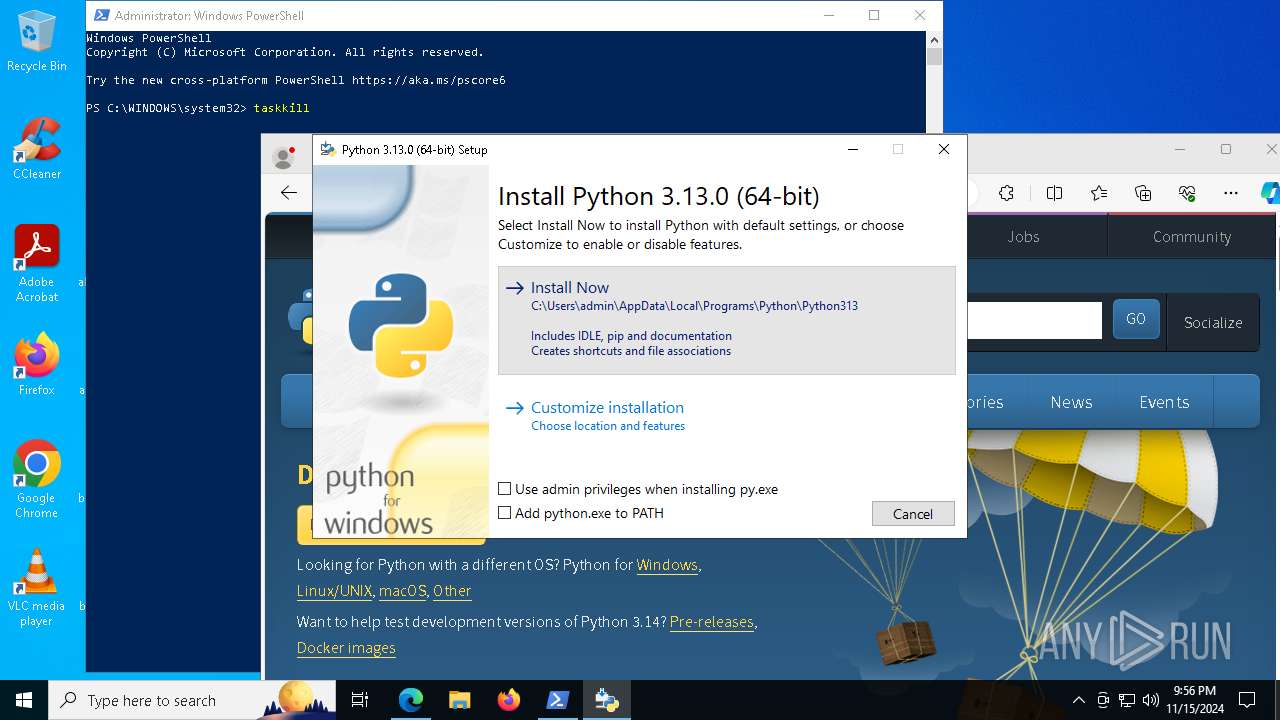This screenshot has height=720, width=1280.
Task: Launch Firefox from desktop icon
Action: (x=37, y=365)
